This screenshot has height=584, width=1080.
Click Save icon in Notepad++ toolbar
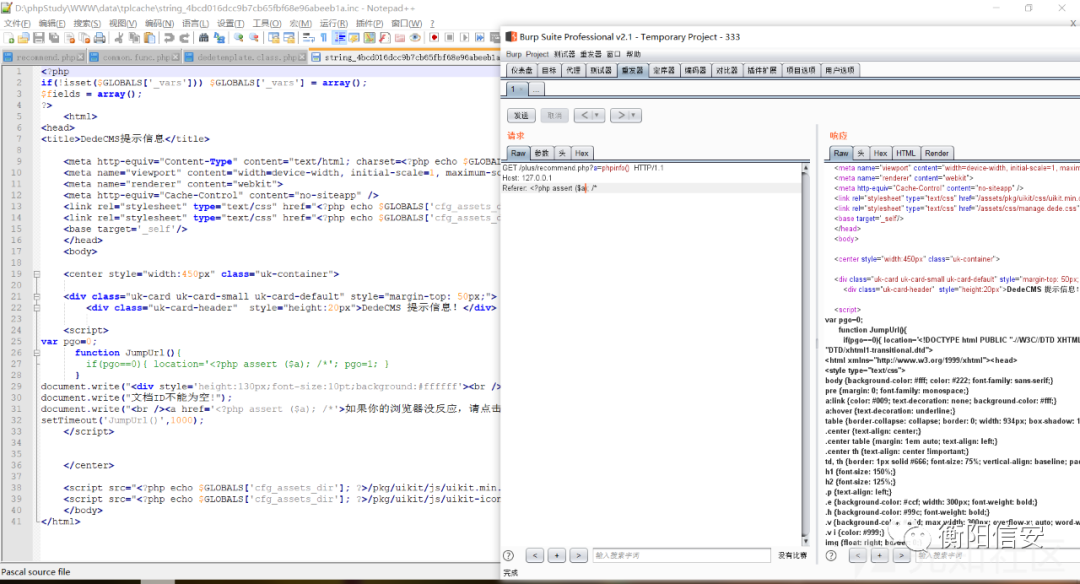(x=39, y=38)
